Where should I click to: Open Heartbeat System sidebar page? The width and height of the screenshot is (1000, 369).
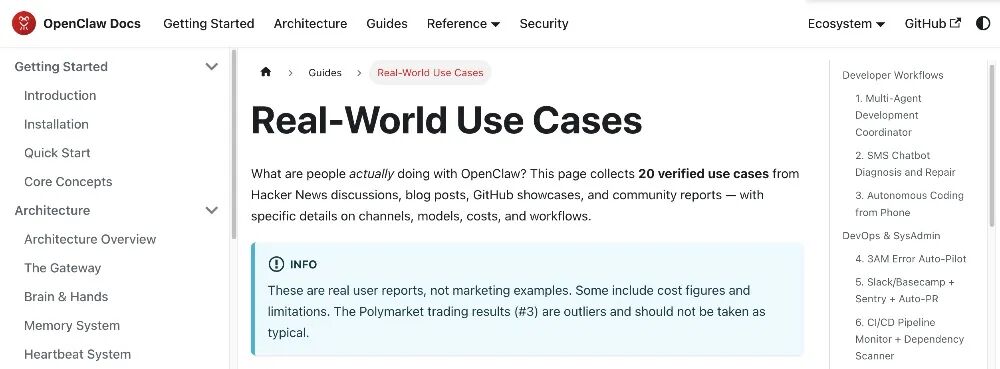77,354
